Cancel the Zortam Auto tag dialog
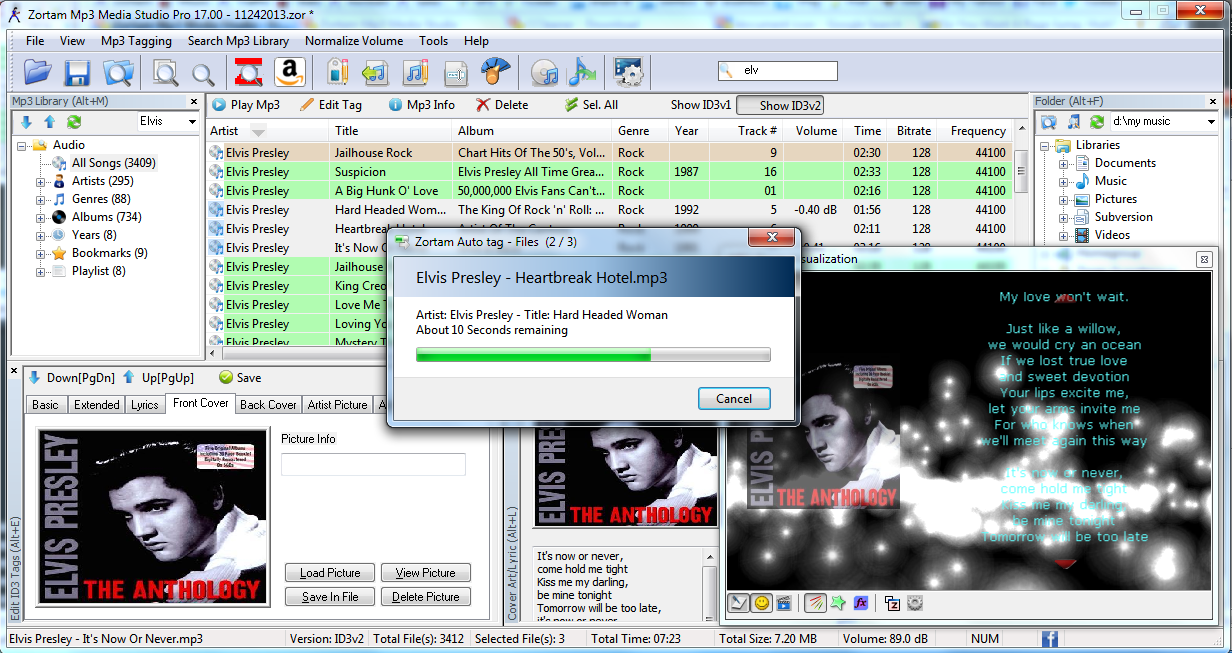The width and height of the screenshot is (1232, 653). pyautogui.click(x=734, y=399)
